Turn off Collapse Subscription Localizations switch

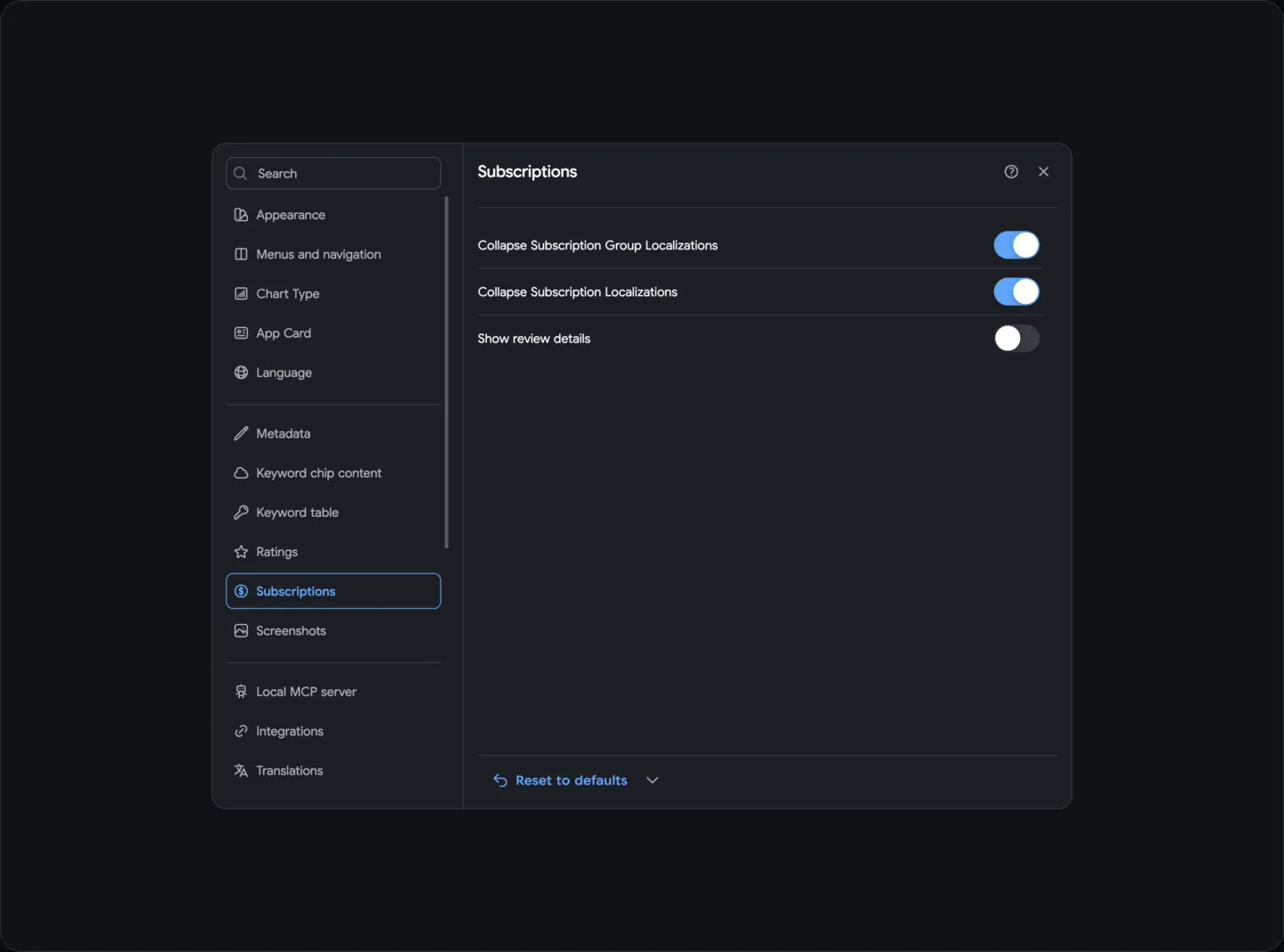point(1017,291)
